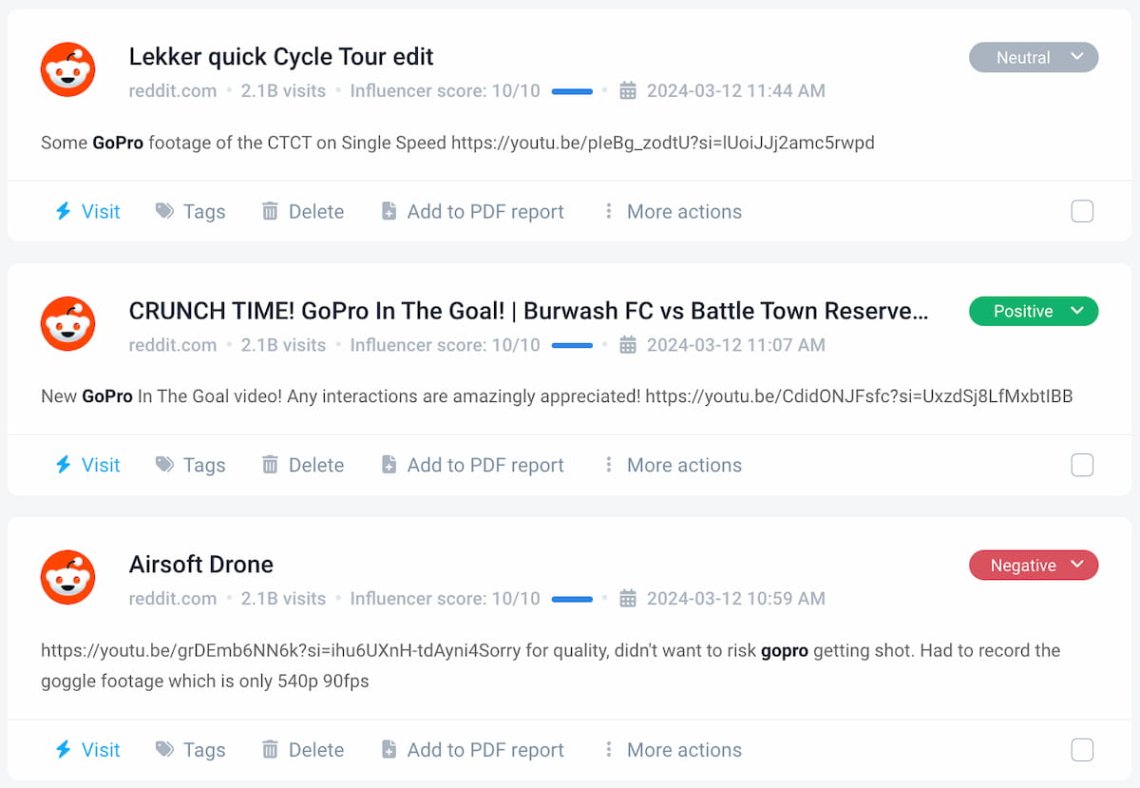The height and width of the screenshot is (788, 1140).
Task: Click the Reddit logo on the CRUNCH TIME mention
Action: pos(67,323)
